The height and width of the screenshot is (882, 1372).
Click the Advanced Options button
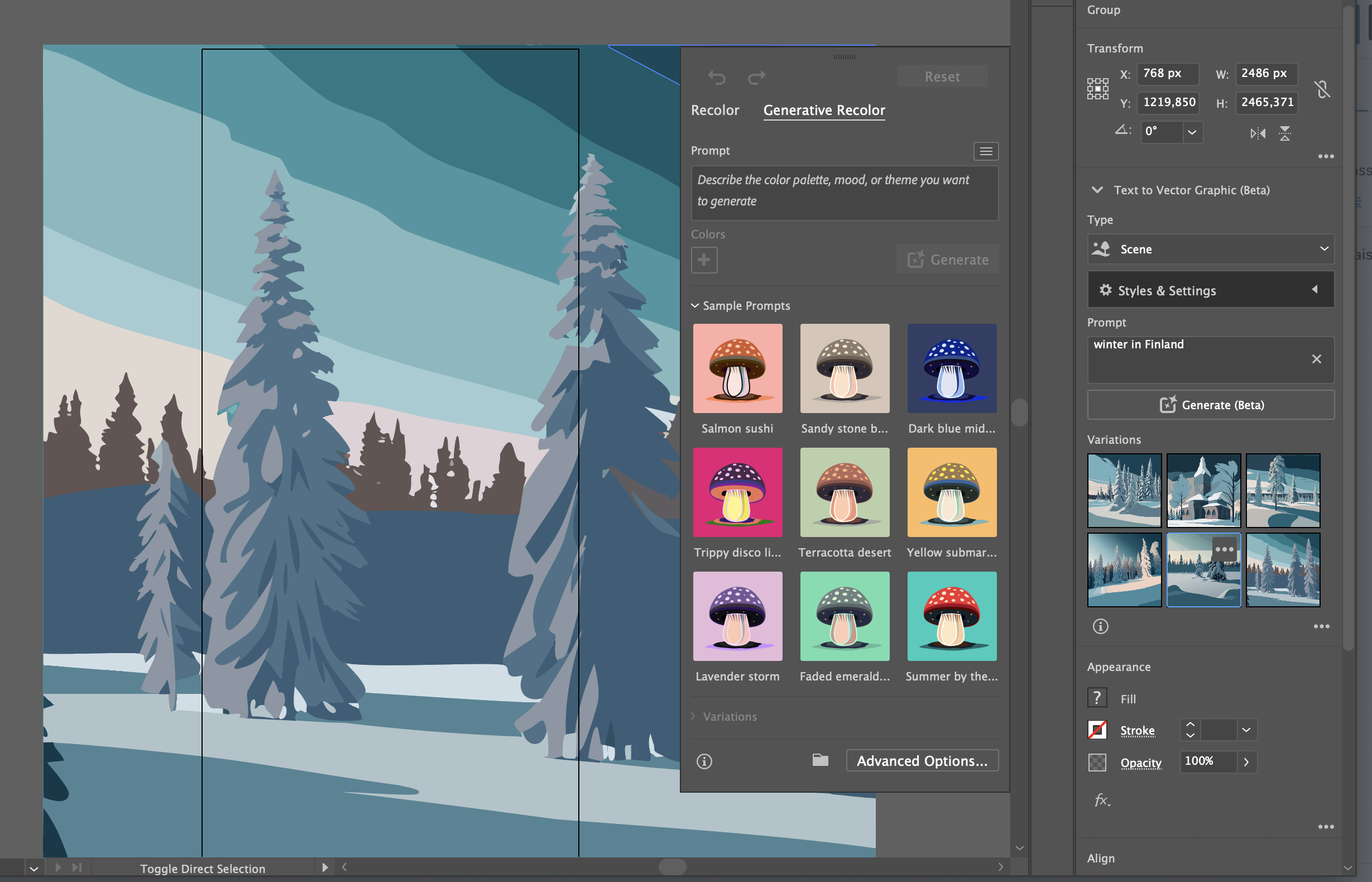coord(922,760)
